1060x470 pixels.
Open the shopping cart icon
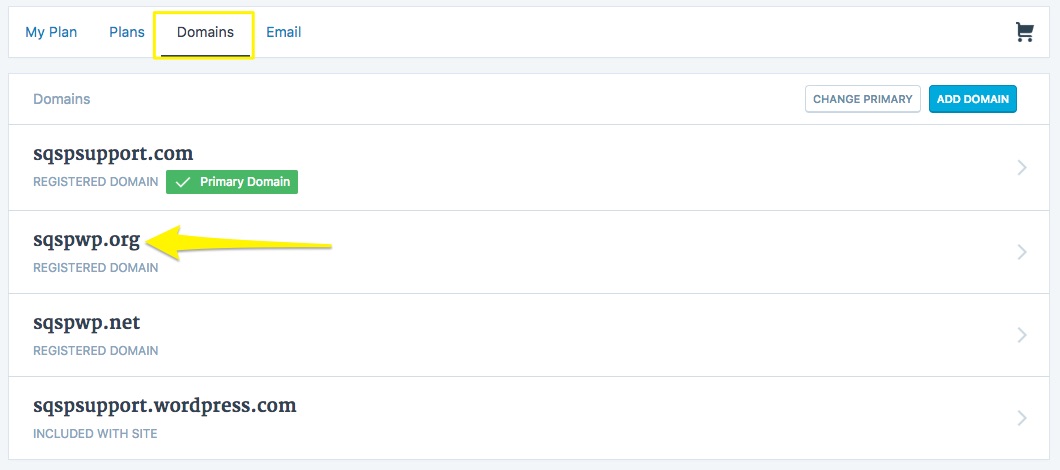(1024, 33)
